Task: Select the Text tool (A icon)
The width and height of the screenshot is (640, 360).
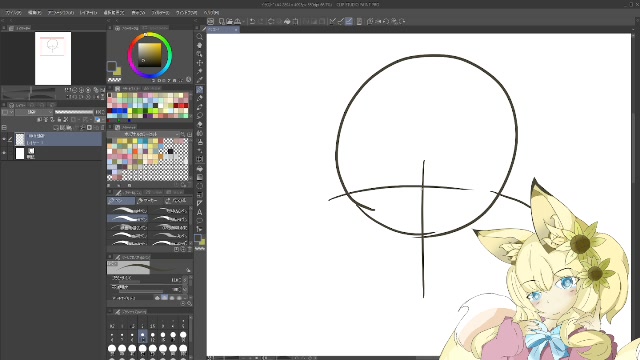Action: pyautogui.click(x=200, y=212)
